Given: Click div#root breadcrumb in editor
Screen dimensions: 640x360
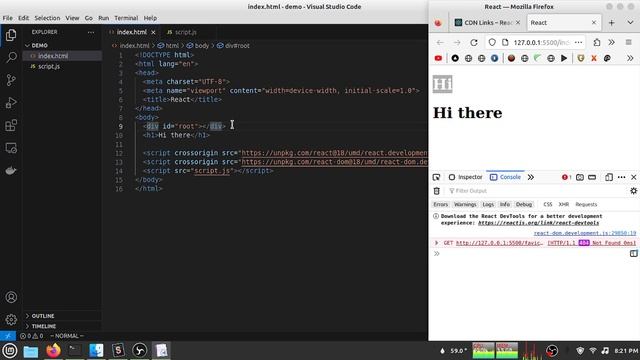Looking at the screenshot, I should pyautogui.click(x=233, y=46).
